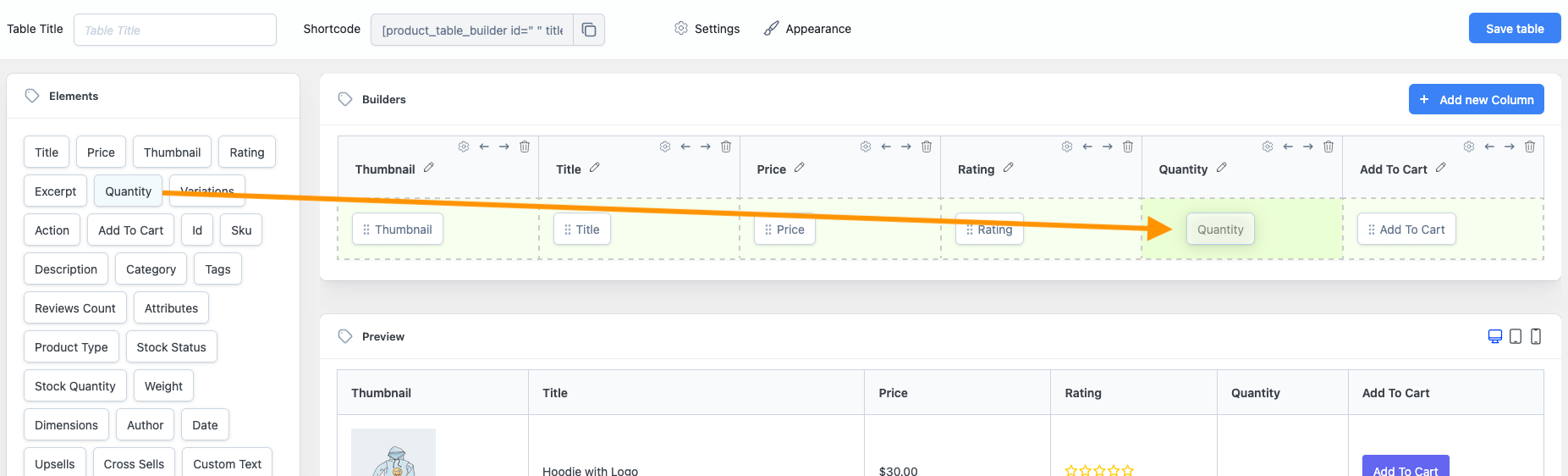Image resolution: width=1568 pixels, height=476 pixels.
Task: Edit the Title column name with the pencil
Action: (595, 168)
